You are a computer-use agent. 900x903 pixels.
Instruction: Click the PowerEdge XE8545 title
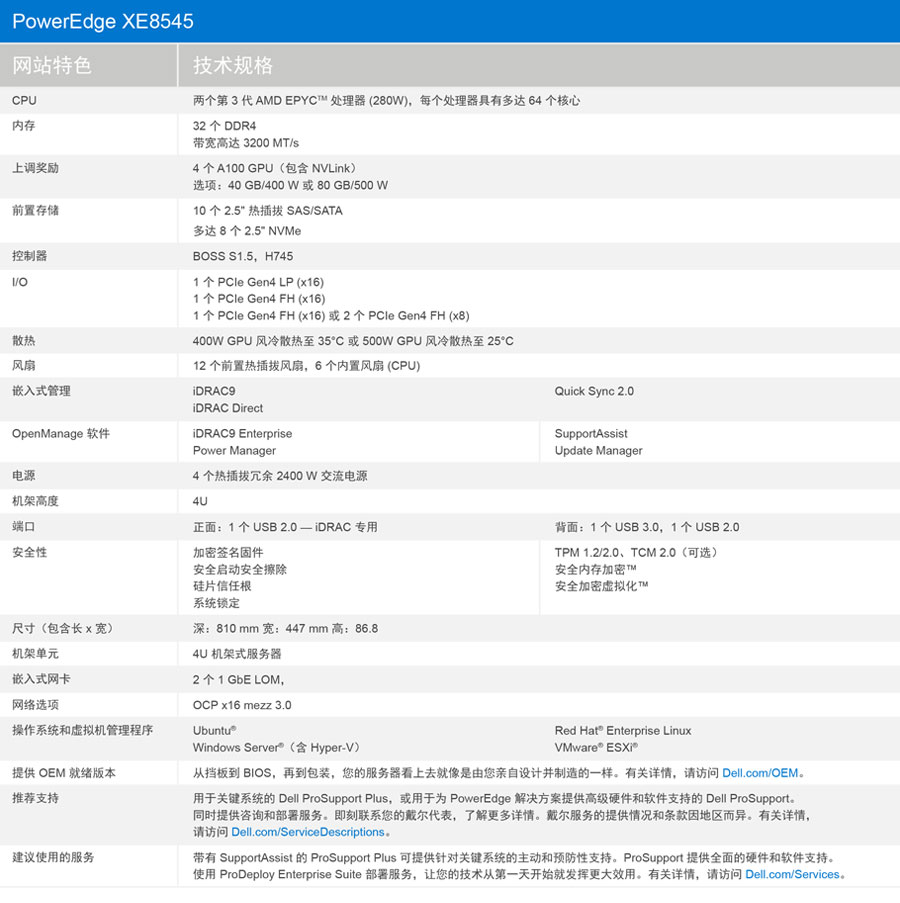(103, 21)
